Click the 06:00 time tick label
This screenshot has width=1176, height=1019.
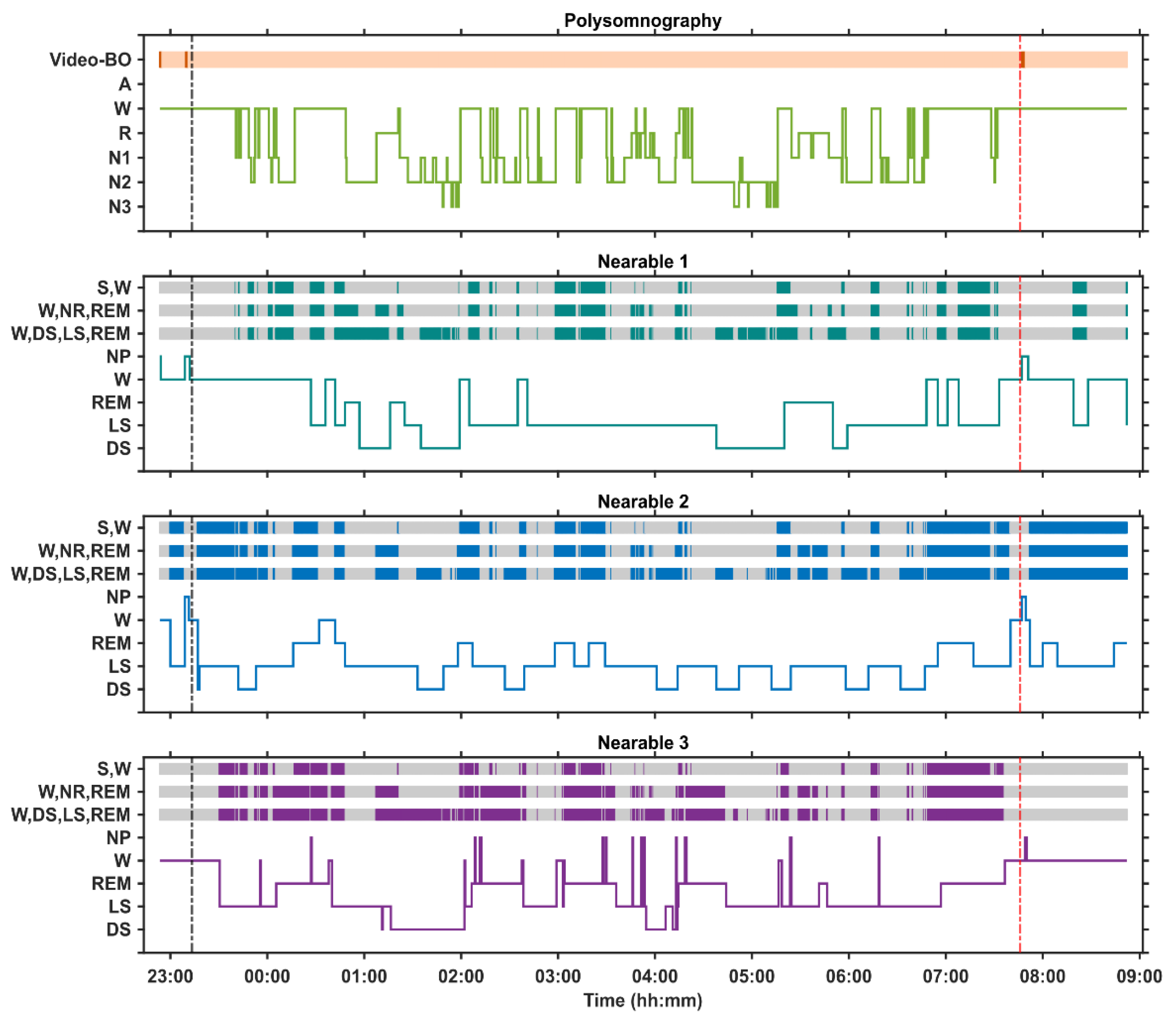click(849, 977)
